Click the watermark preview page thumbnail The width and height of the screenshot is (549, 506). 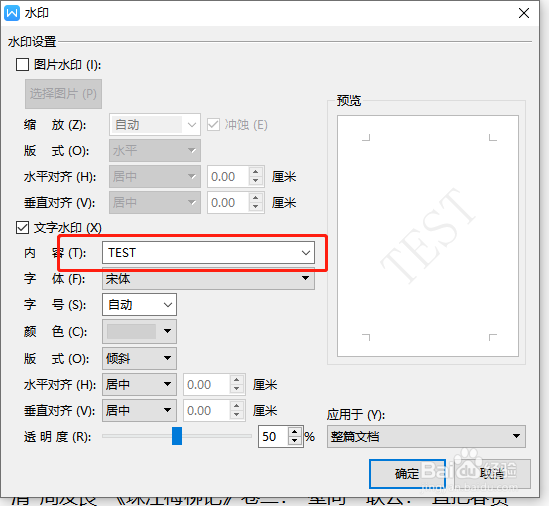pos(428,236)
